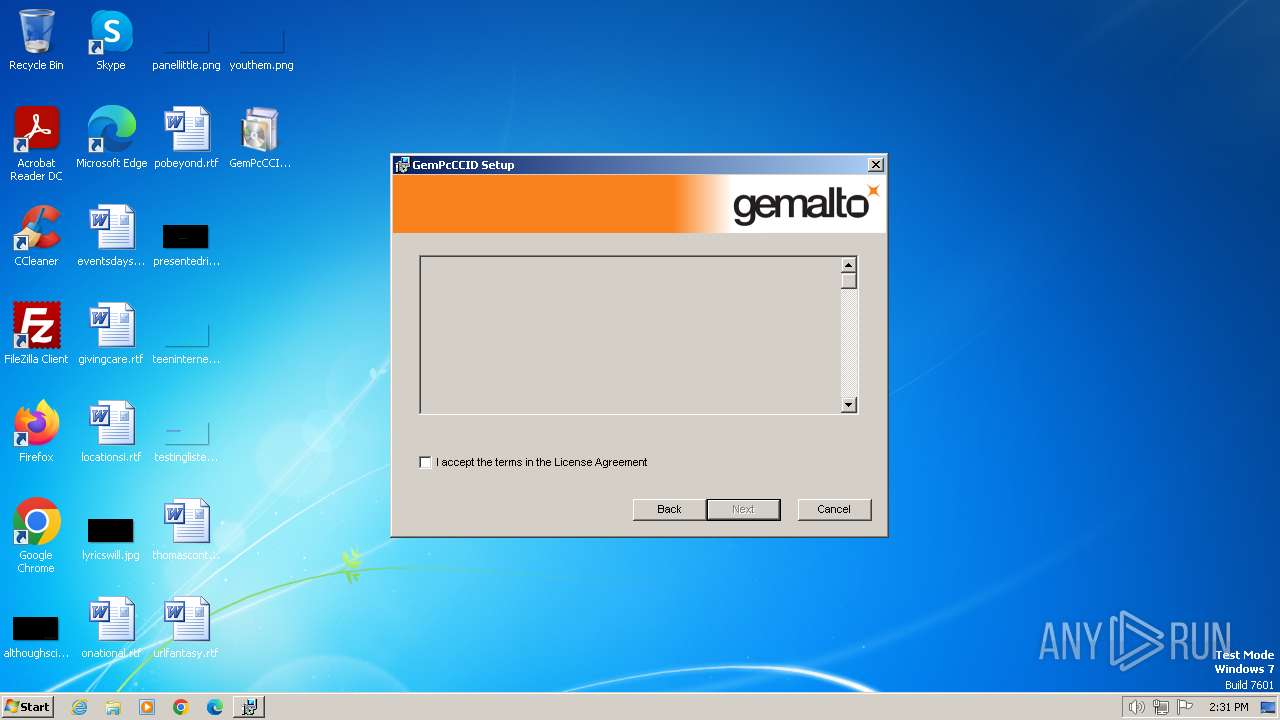Click license text scrollbar down arrow
Viewport: 1280px width, 720px height.
848,405
